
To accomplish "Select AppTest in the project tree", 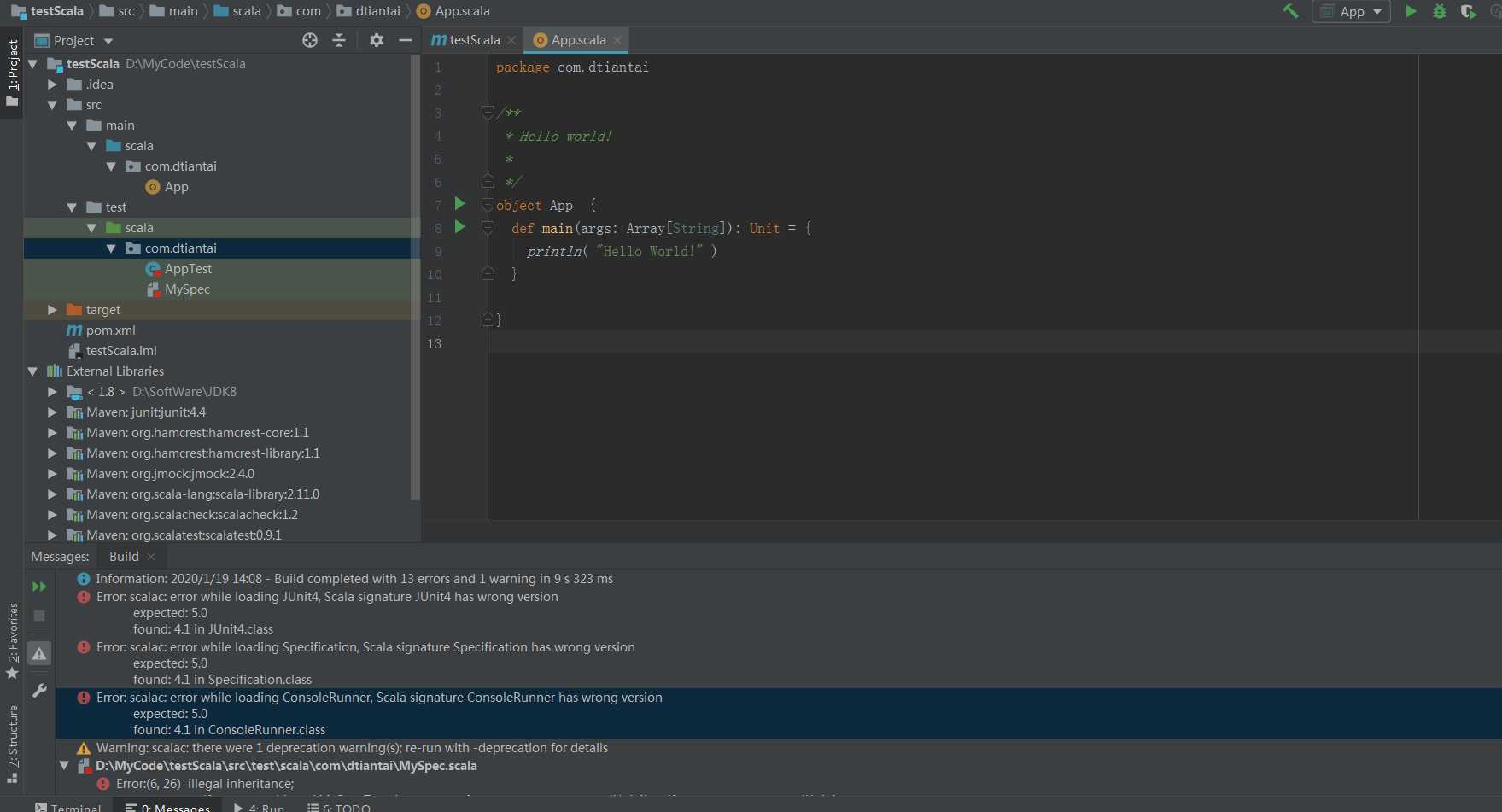I will pos(178,269).
